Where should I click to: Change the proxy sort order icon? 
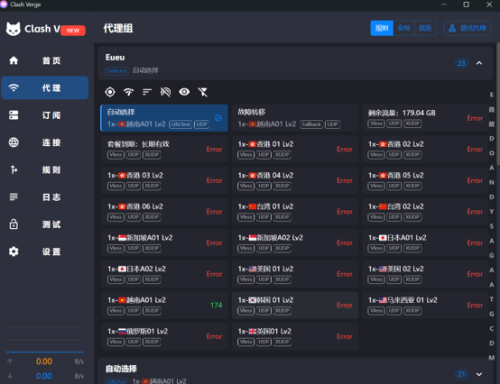147,92
